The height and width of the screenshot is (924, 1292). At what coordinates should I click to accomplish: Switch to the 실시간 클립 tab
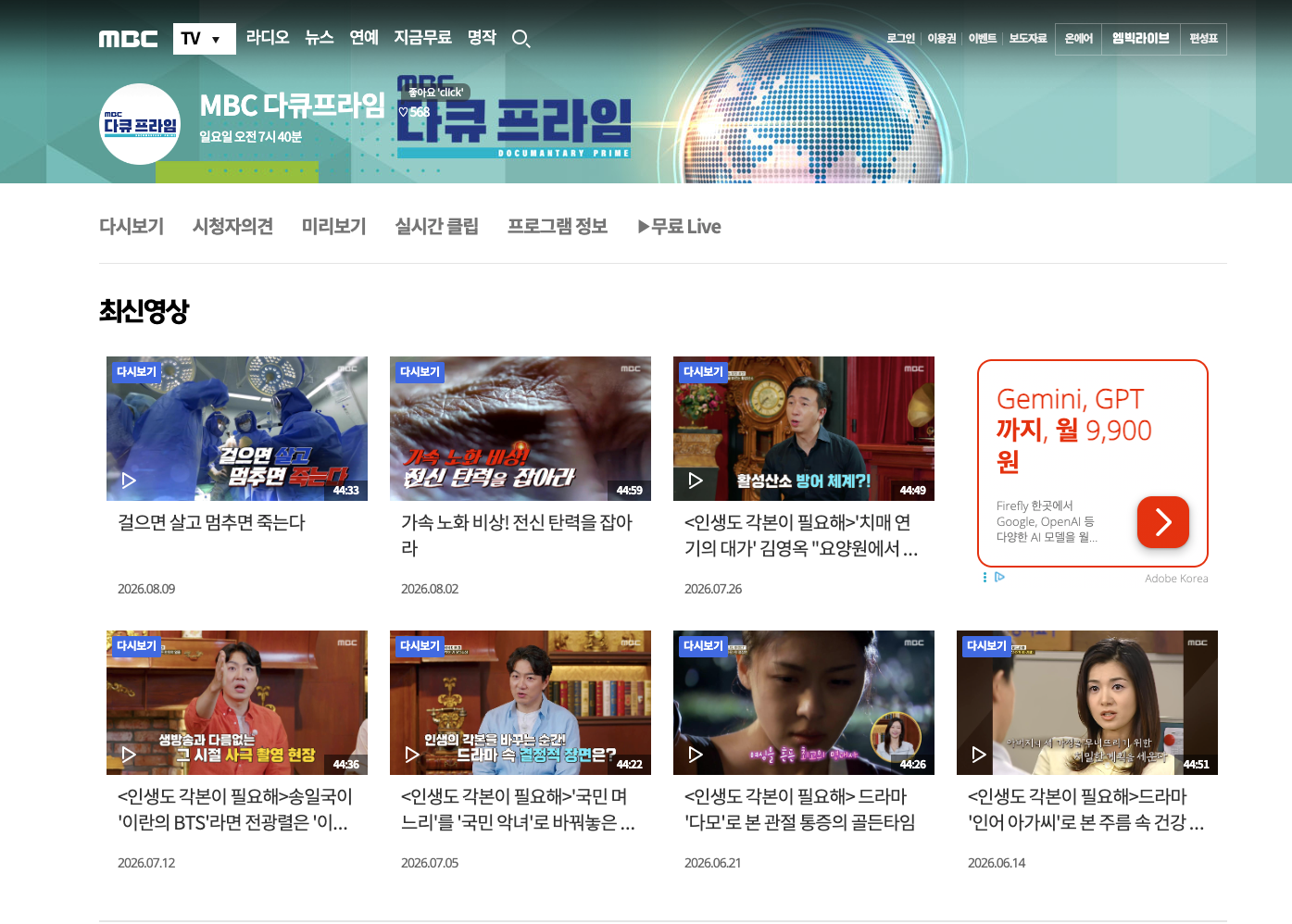pyautogui.click(x=437, y=227)
